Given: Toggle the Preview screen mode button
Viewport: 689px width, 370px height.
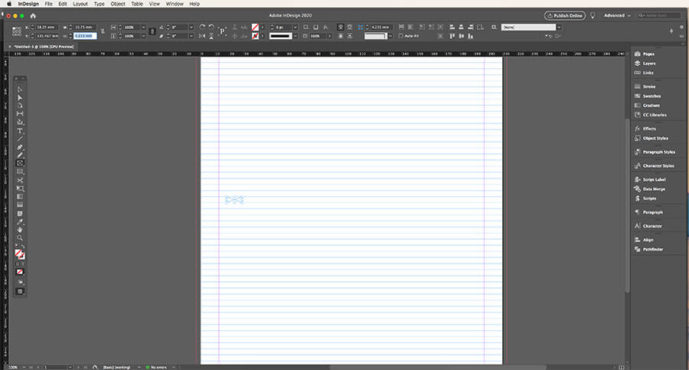Looking at the screenshot, I should coord(20,291).
